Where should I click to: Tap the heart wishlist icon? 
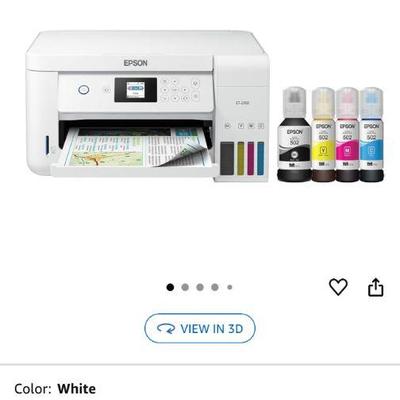[x=338, y=287]
